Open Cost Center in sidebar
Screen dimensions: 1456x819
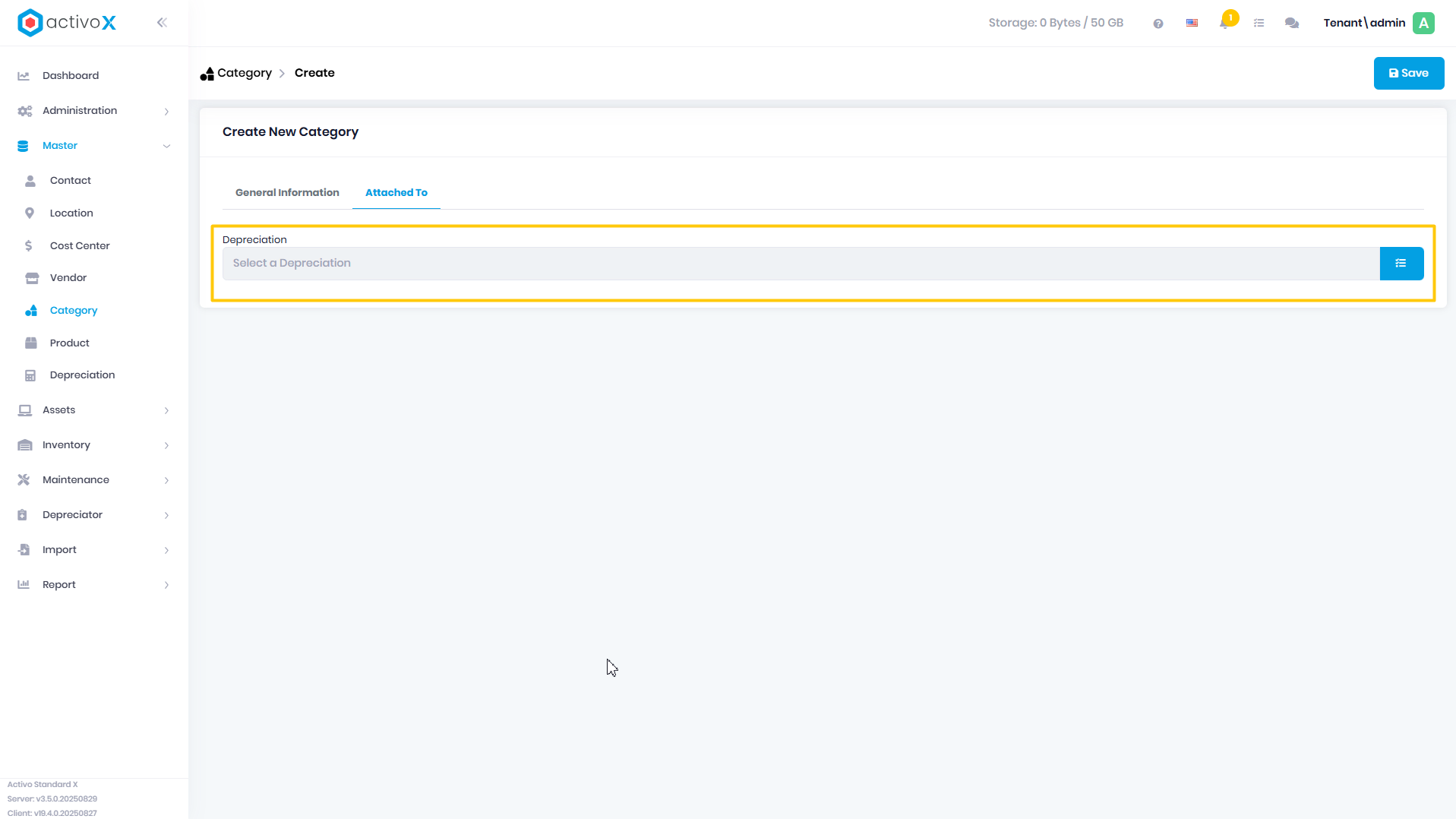click(x=80, y=246)
